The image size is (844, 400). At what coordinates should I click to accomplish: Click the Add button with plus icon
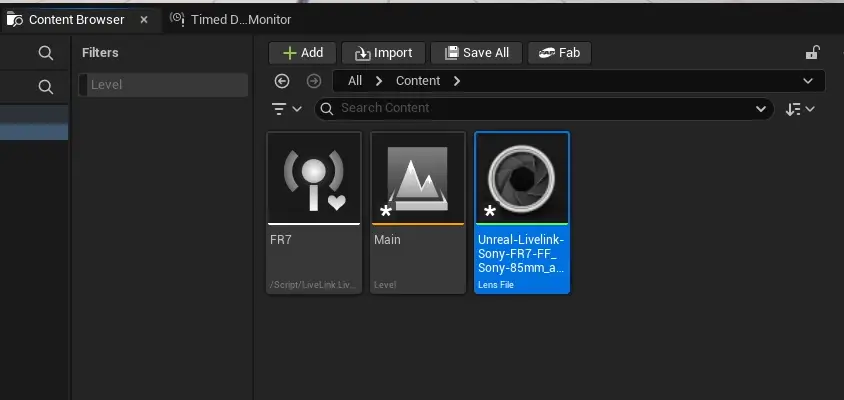tap(302, 53)
